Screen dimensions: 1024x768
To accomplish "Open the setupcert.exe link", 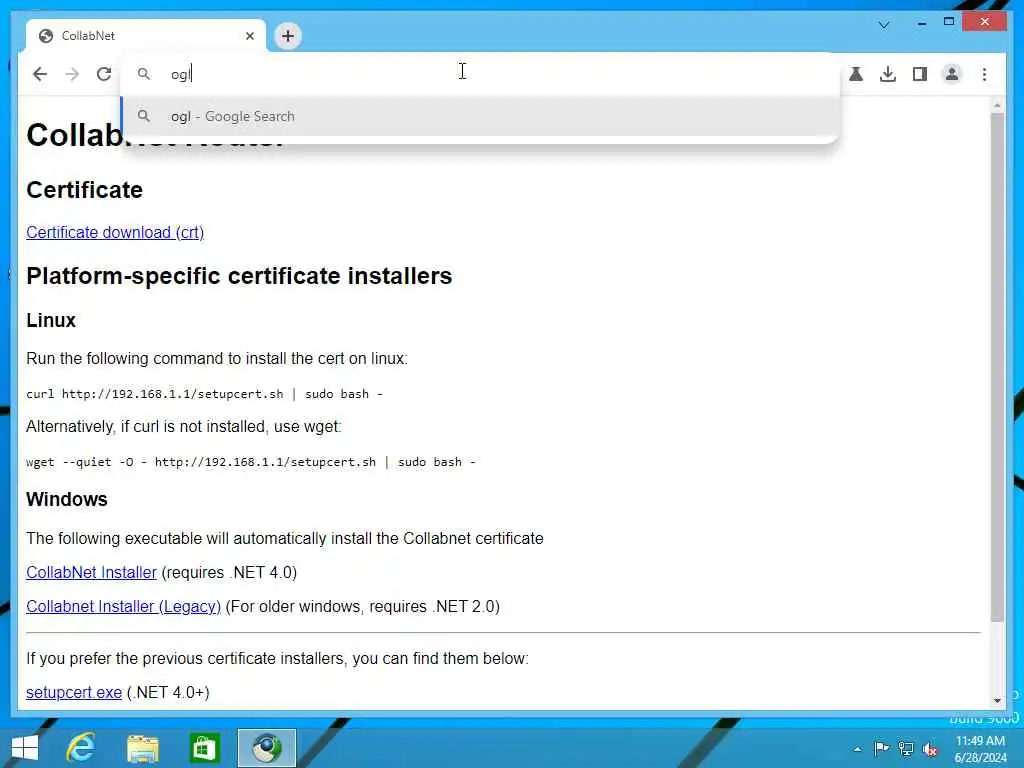I will pos(74,692).
